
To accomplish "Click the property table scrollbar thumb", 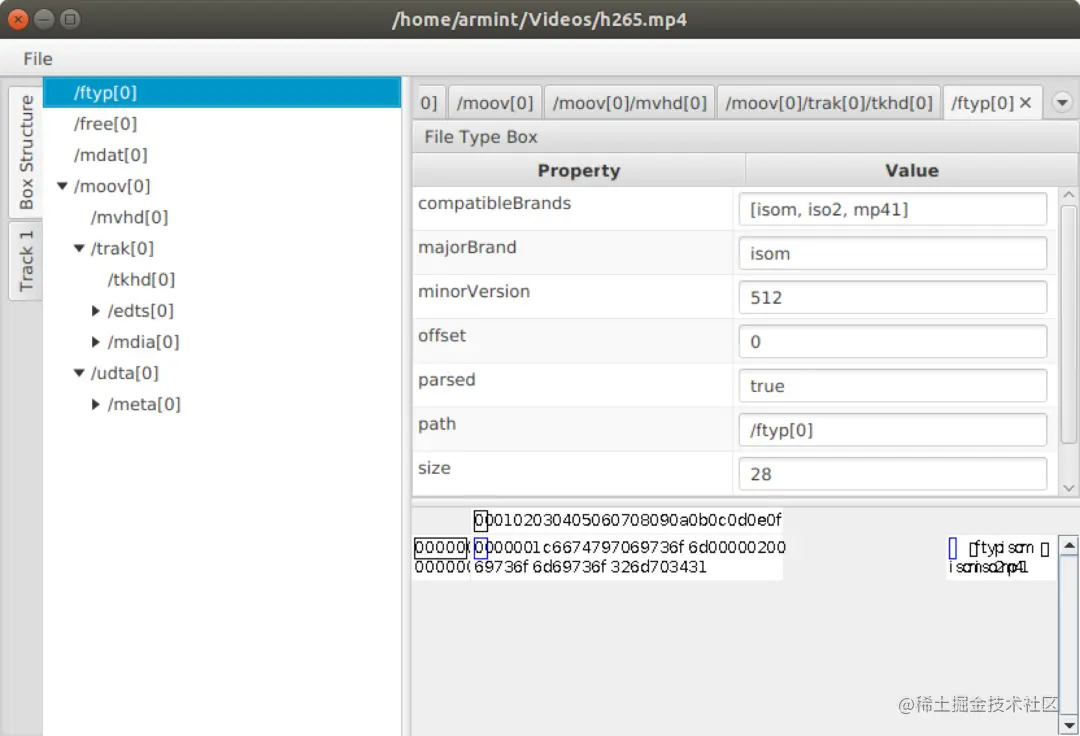I will (x=1068, y=324).
